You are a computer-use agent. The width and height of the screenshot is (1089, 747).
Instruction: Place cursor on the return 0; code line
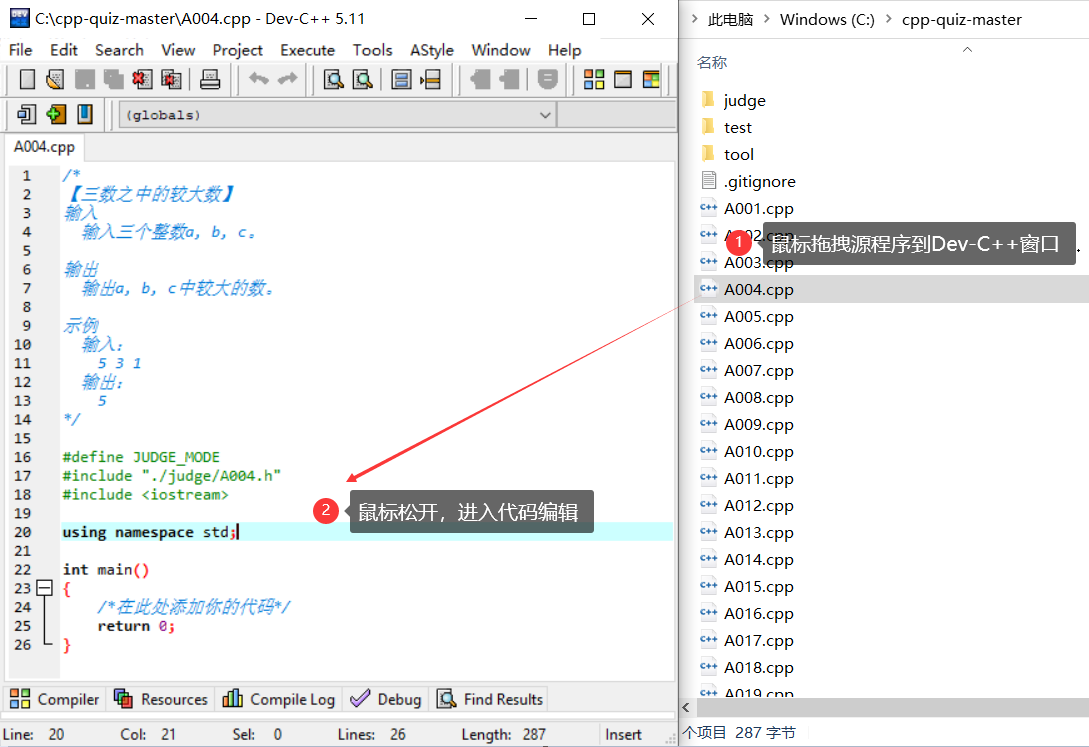[x=136, y=626]
